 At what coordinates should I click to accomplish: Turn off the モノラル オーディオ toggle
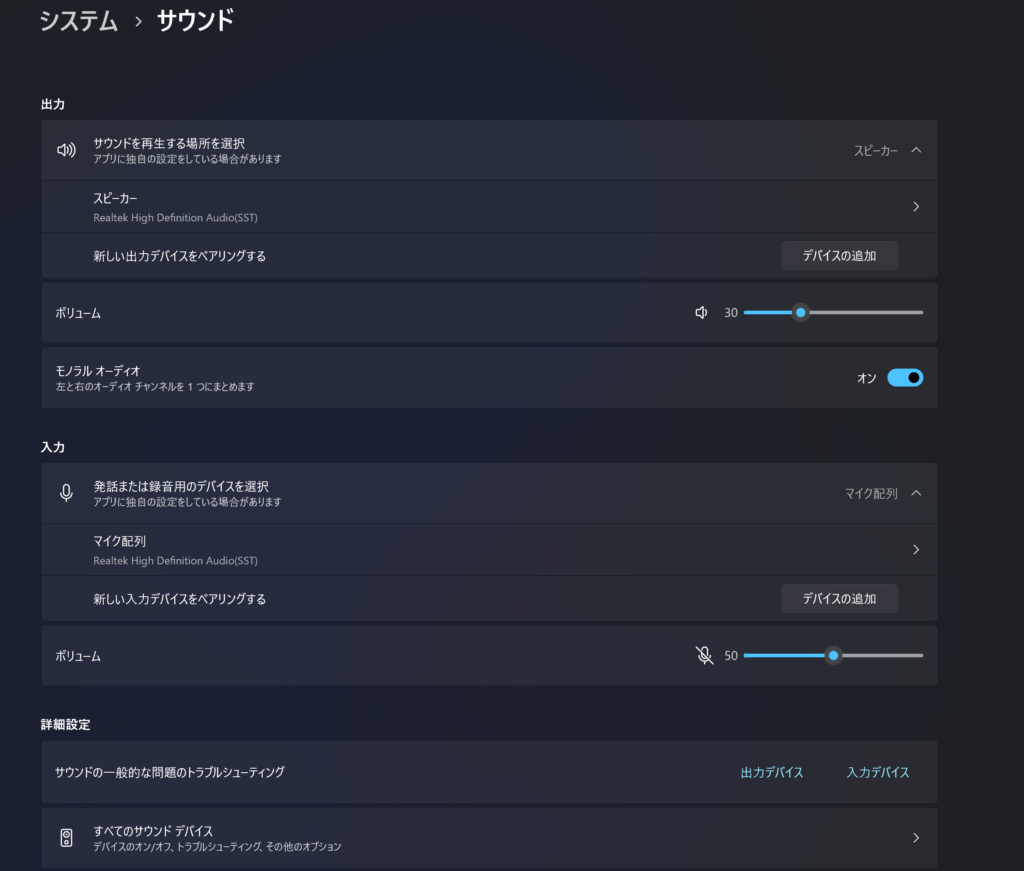point(905,377)
